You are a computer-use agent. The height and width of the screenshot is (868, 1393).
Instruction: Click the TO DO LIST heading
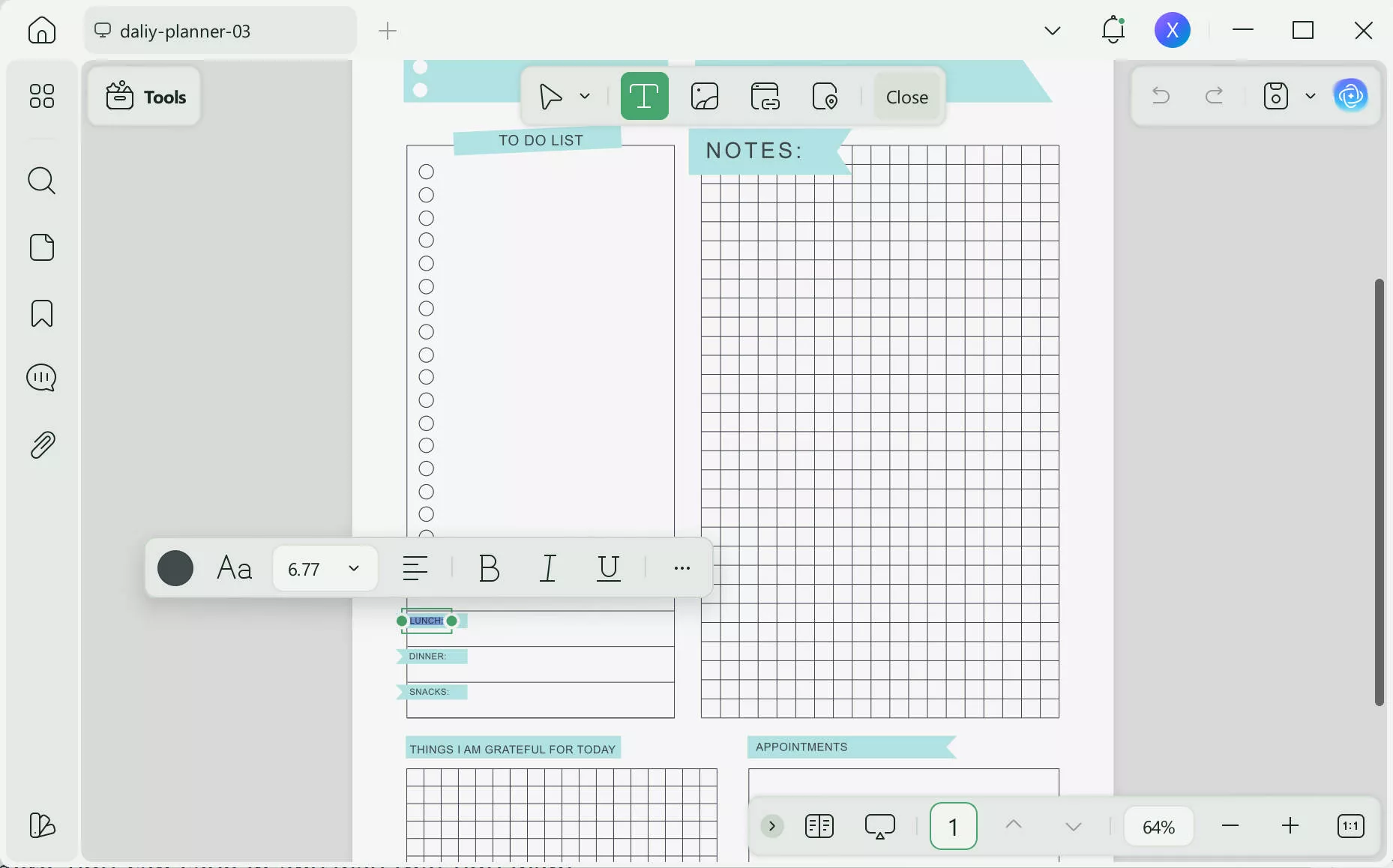[541, 140]
